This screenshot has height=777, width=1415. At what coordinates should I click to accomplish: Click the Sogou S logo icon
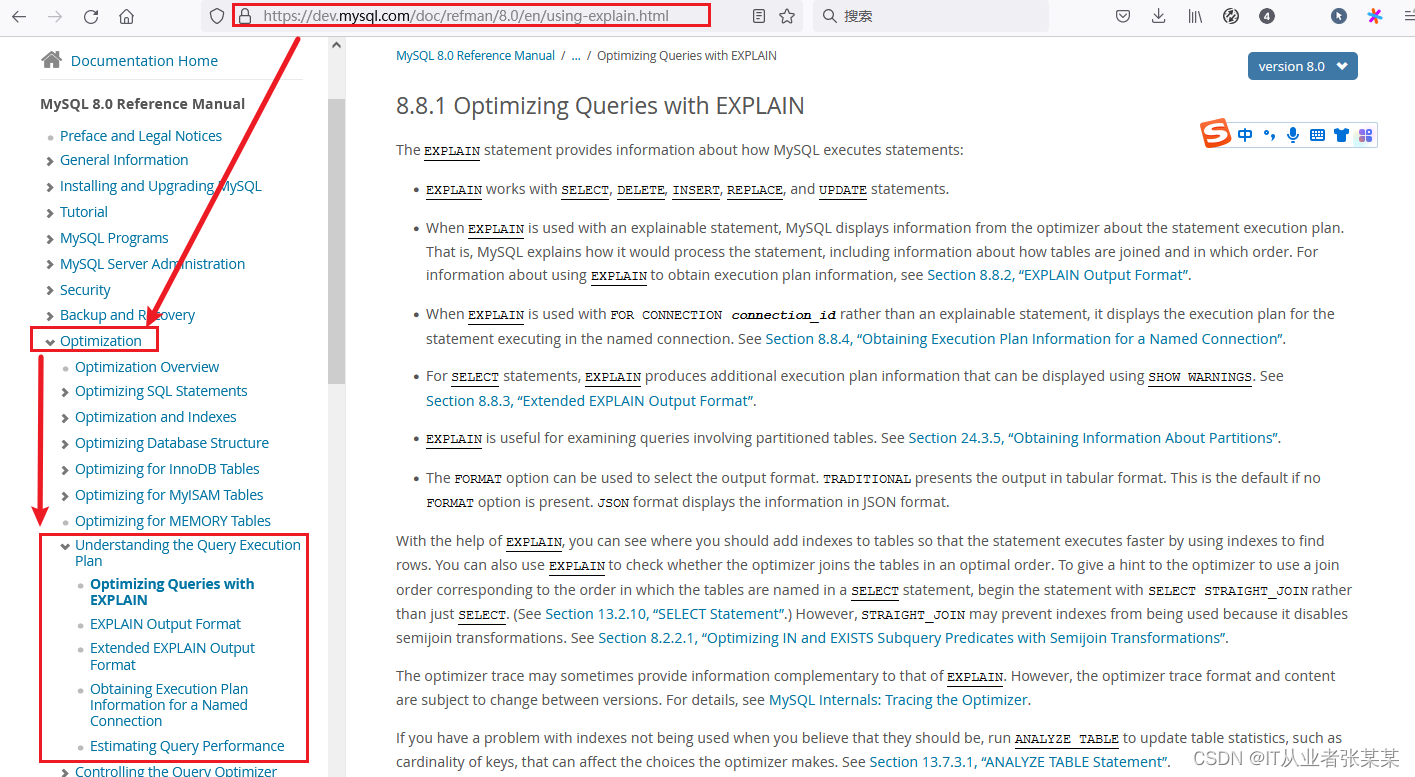point(1216,133)
